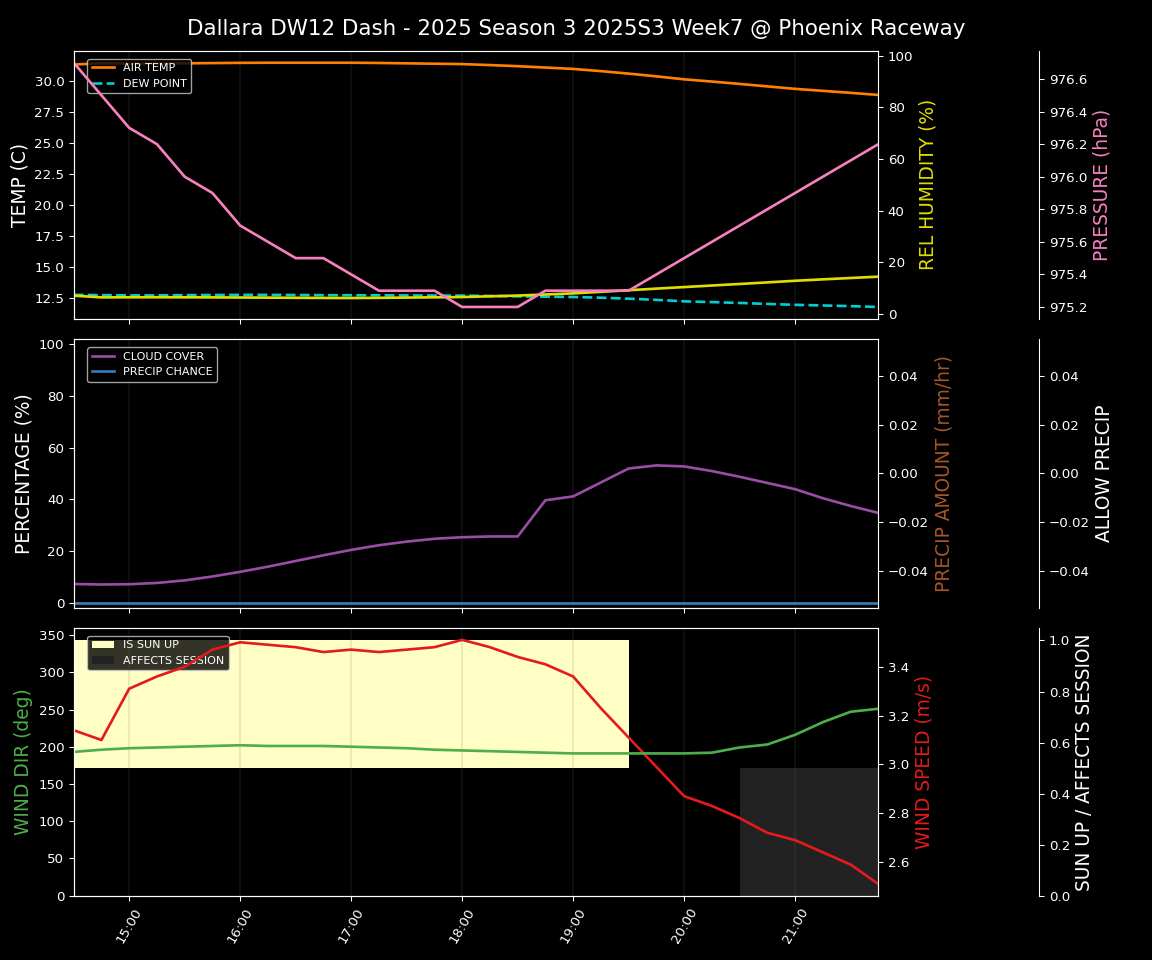Click the 19:00 time tick label

tap(572, 925)
